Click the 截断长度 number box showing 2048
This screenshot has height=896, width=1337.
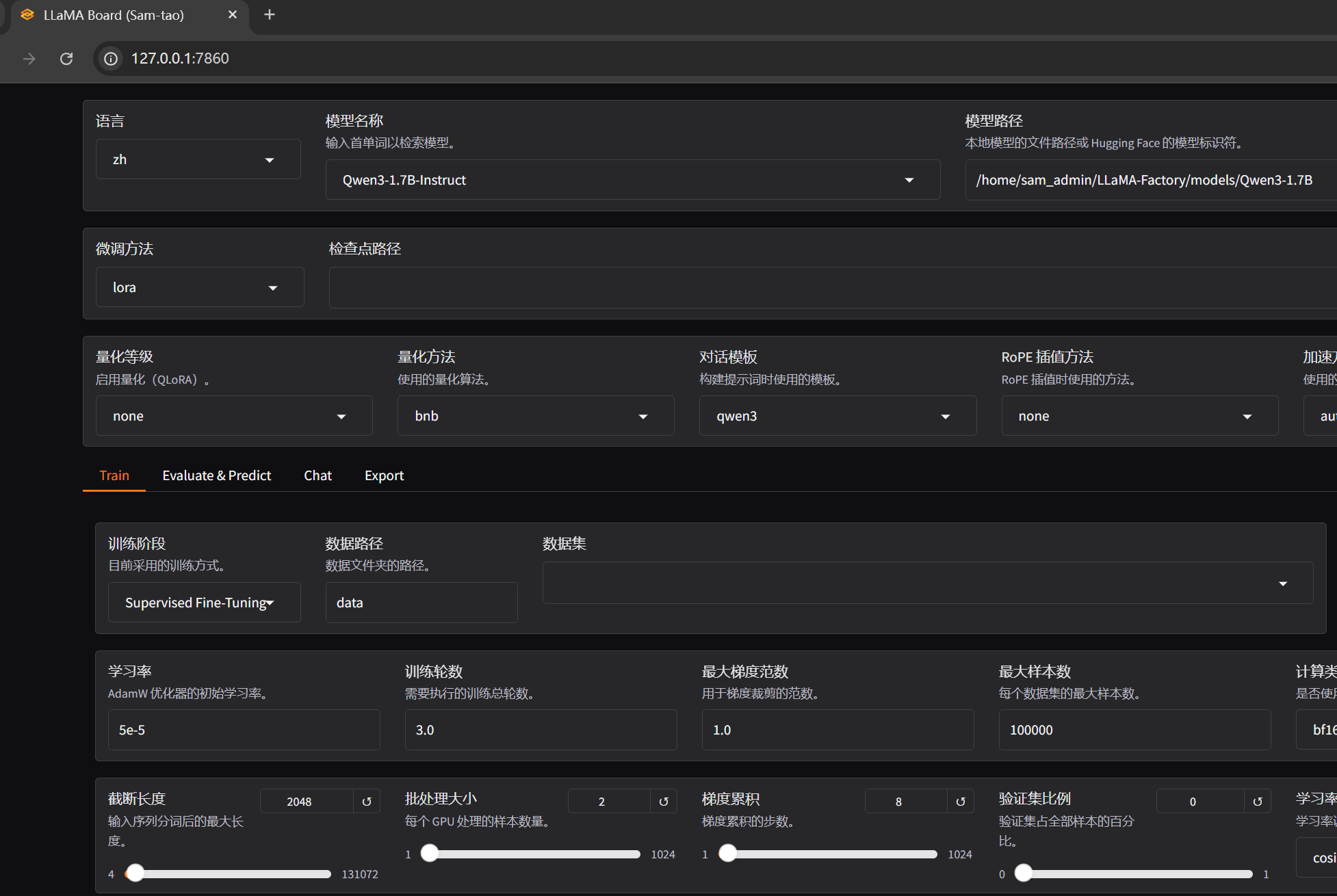click(x=307, y=801)
